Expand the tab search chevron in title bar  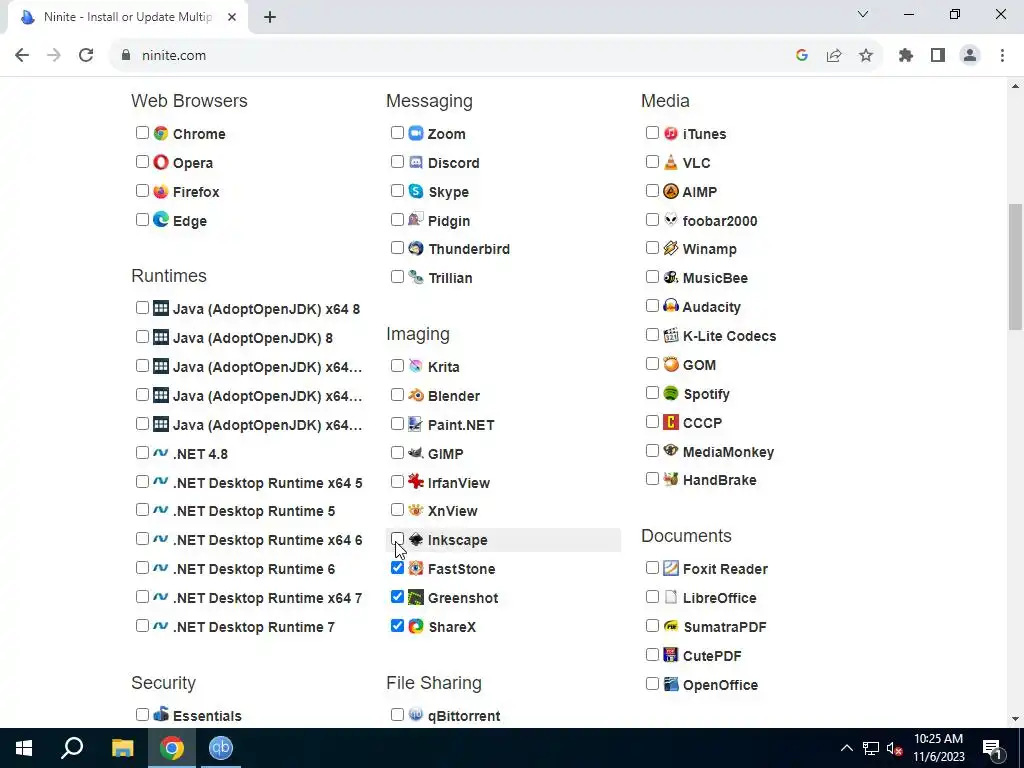pyautogui.click(x=863, y=14)
